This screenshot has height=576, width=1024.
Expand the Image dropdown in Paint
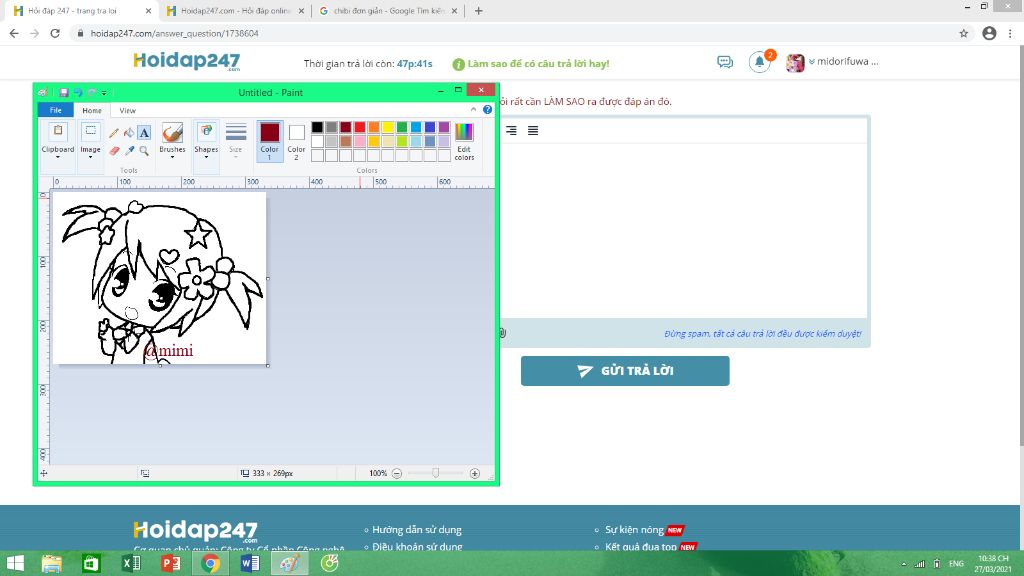90,157
